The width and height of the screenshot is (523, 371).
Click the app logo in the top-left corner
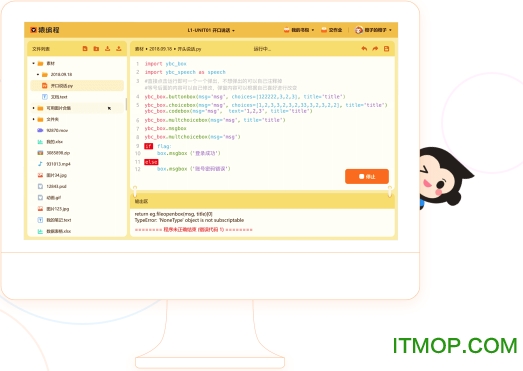point(45,30)
